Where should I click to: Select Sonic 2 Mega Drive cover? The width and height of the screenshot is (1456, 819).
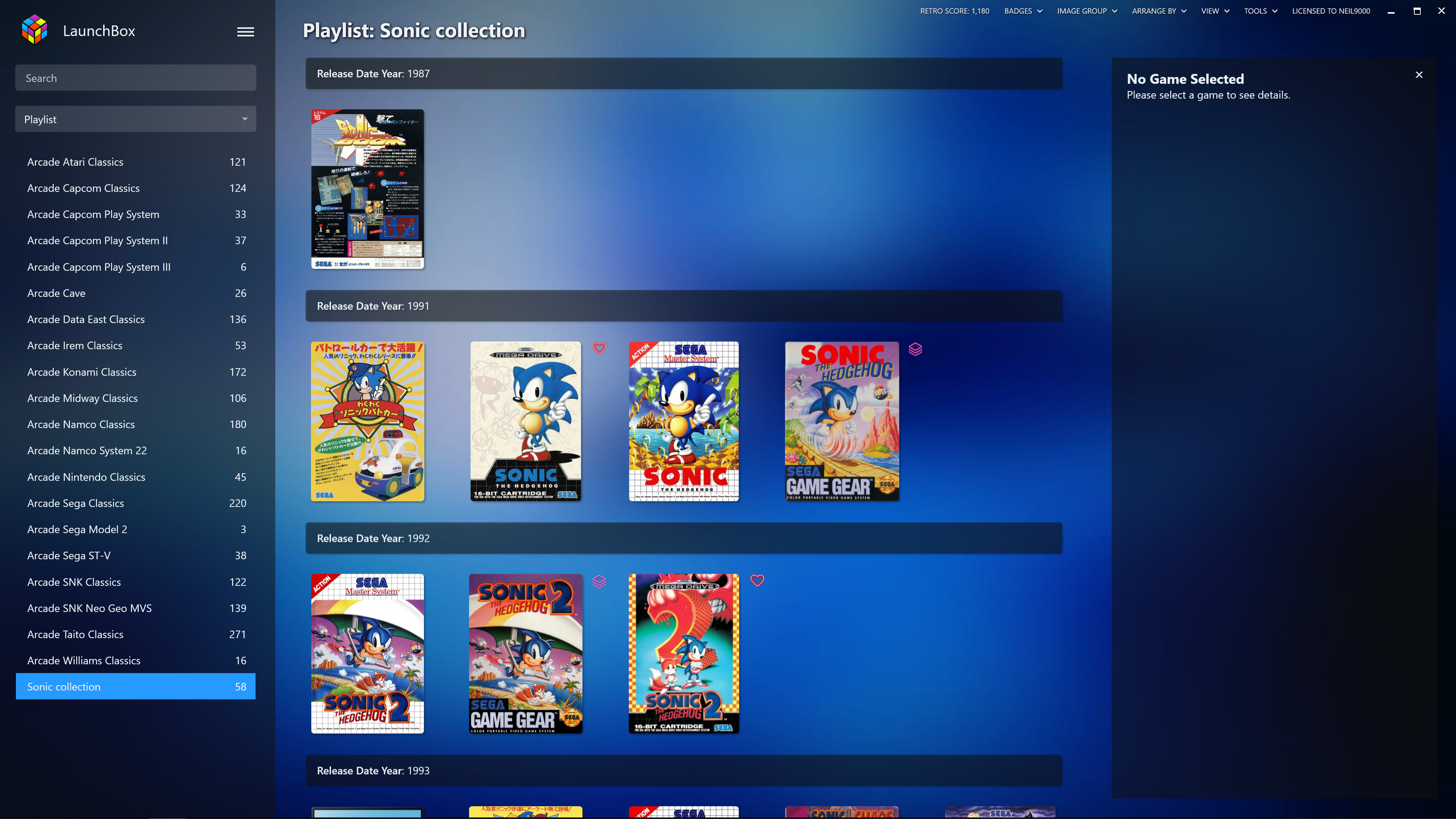tap(684, 653)
